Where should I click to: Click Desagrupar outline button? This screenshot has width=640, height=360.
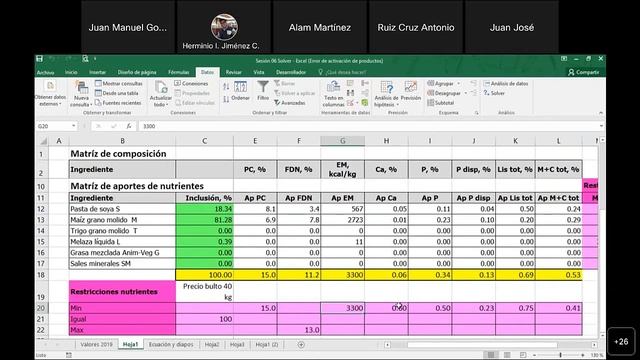pos(444,93)
